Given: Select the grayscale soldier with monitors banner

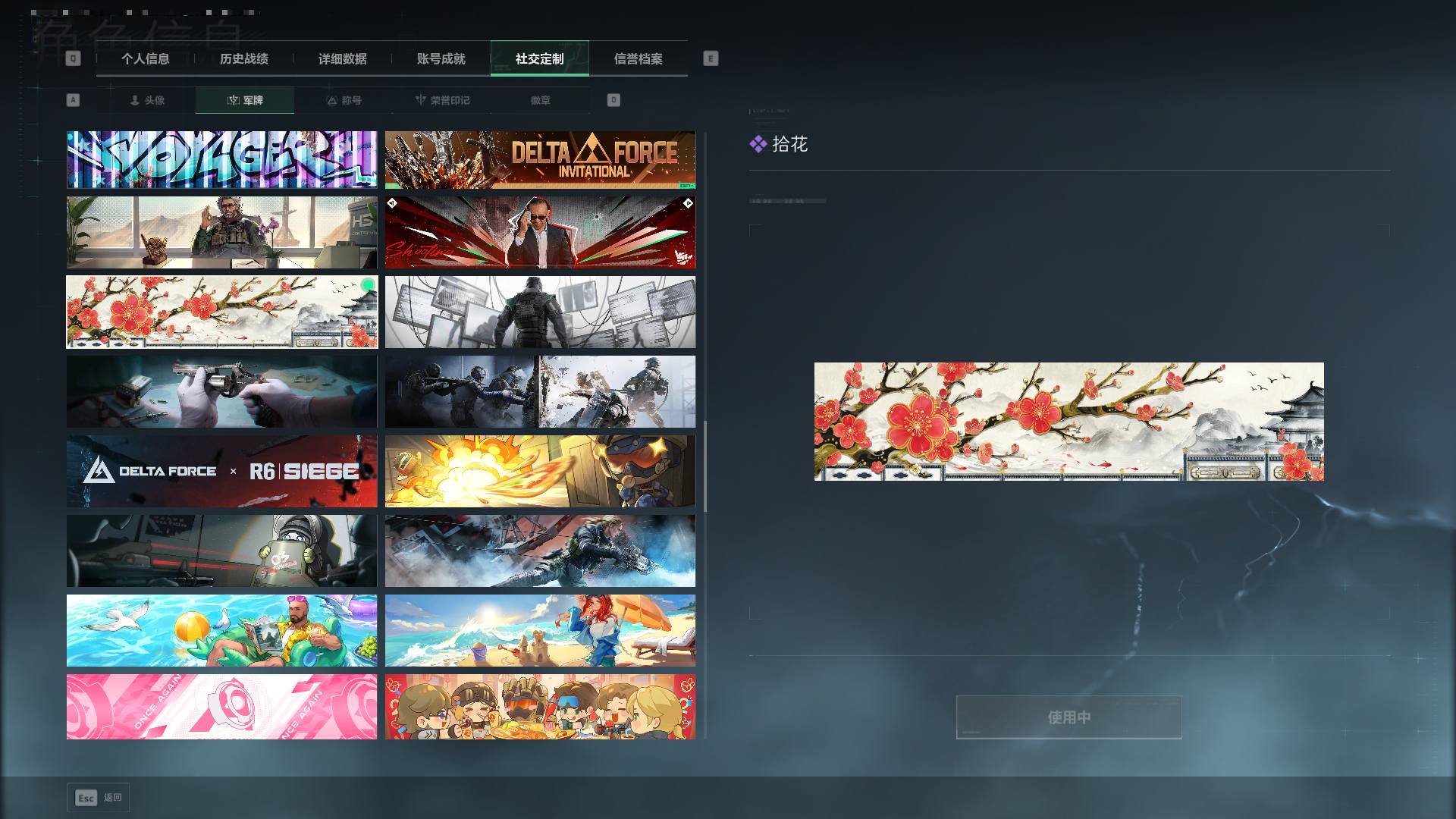Looking at the screenshot, I should click(540, 312).
